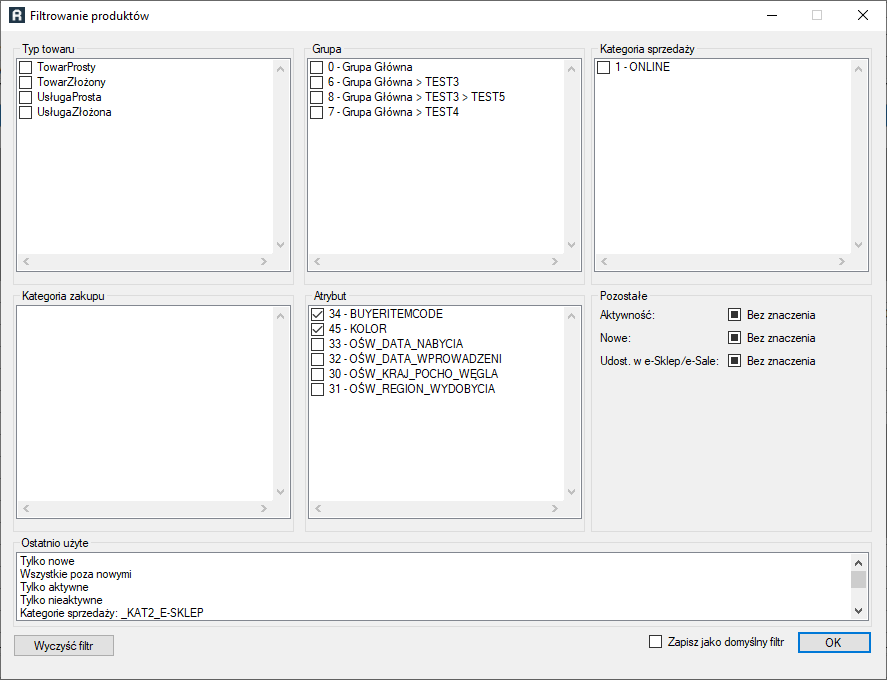Click the application icon in title bar
This screenshot has height=680, width=887.
pos(17,15)
